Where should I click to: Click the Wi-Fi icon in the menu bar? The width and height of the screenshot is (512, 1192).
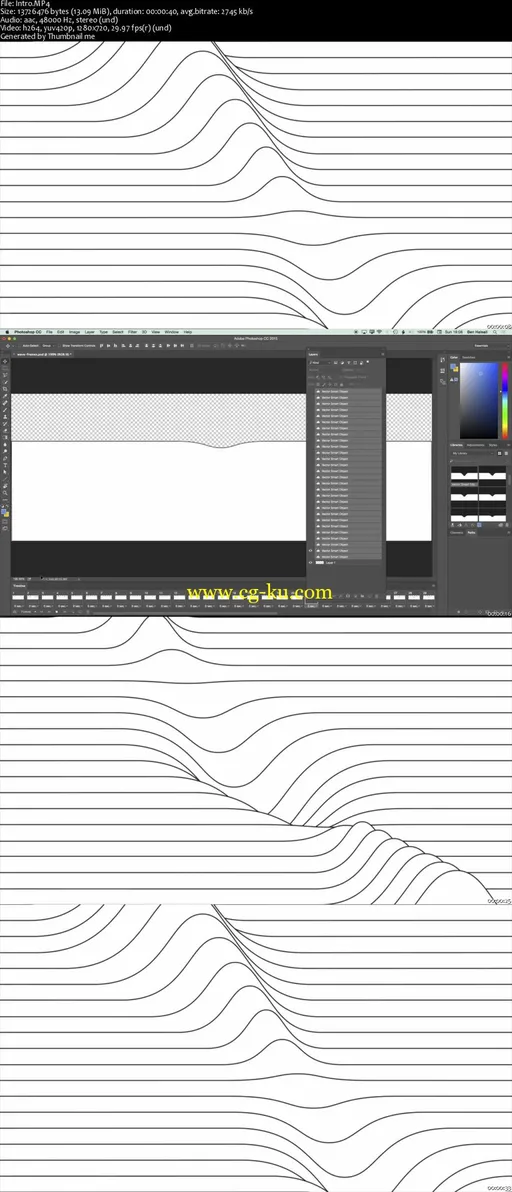(x=379, y=332)
